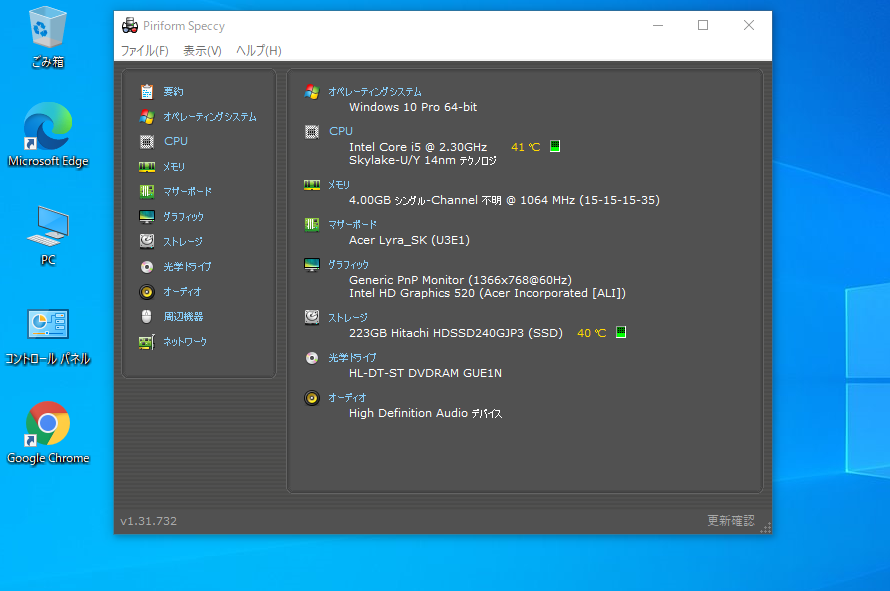The width and height of the screenshot is (890, 591).
Task: Click the Windows 10 Pro 64-bit text
Action: click(x=413, y=107)
